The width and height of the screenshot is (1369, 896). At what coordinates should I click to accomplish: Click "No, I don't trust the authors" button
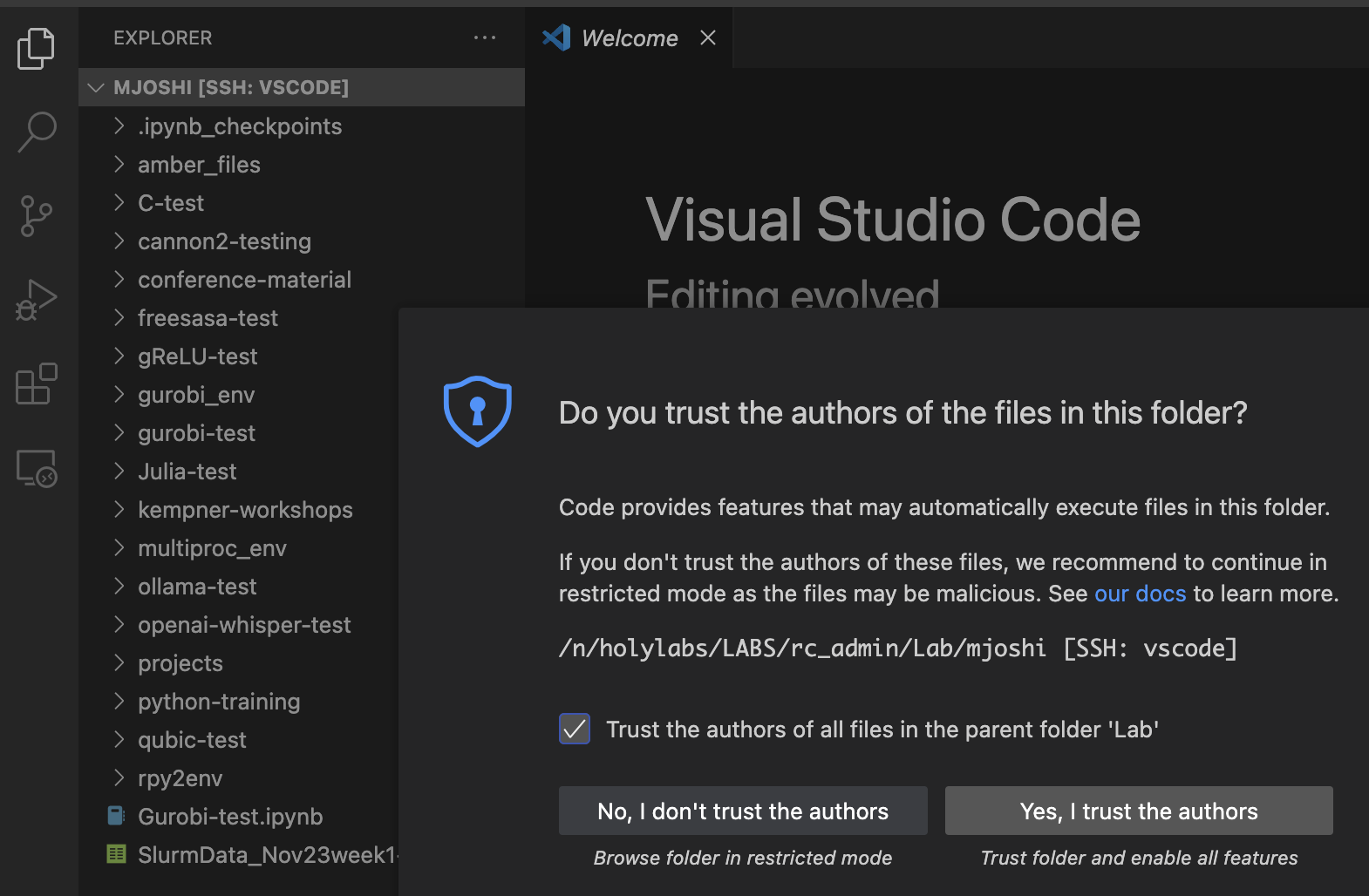pos(743,811)
